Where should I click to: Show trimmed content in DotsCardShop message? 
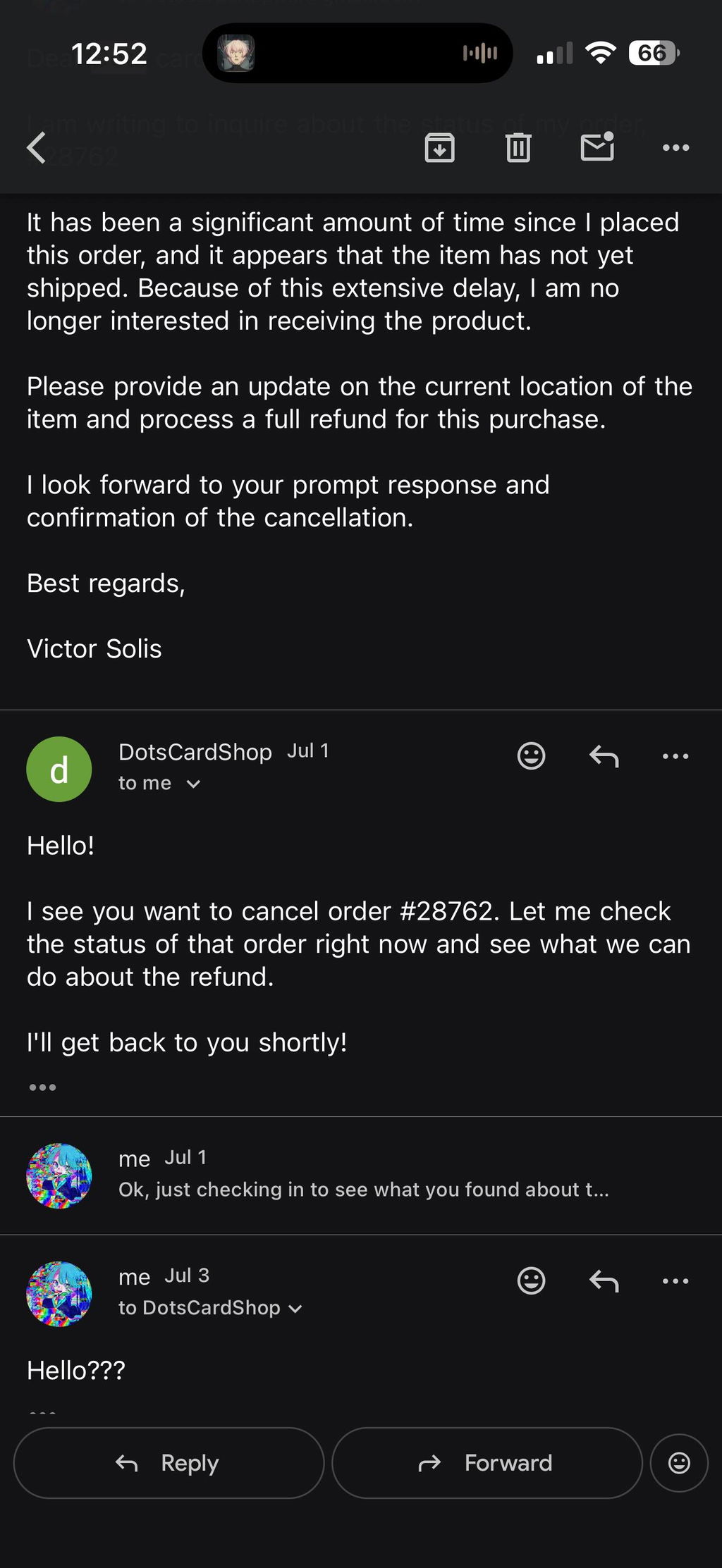(x=42, y=1087)
